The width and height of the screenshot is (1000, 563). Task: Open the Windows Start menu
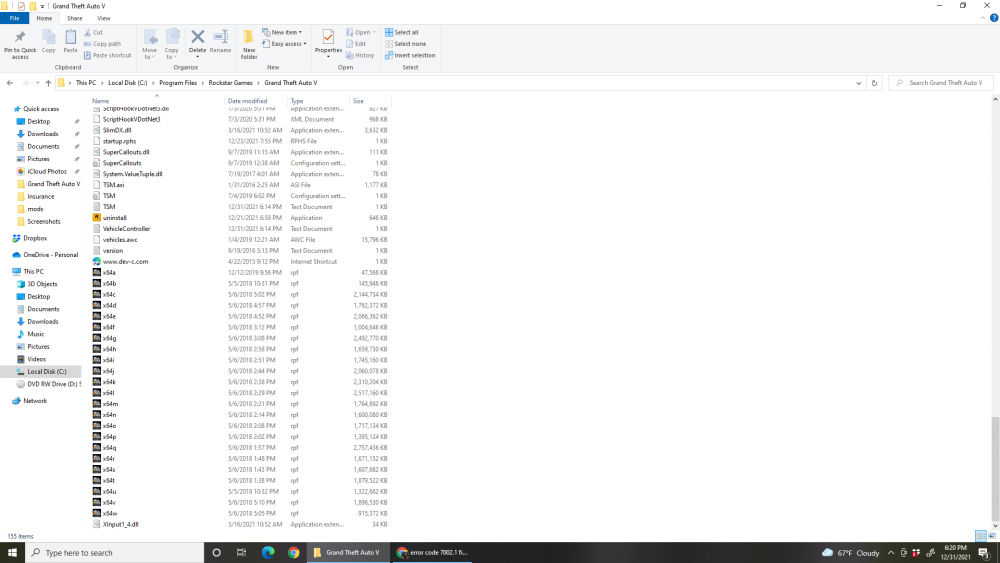click(x=12, y=553)
